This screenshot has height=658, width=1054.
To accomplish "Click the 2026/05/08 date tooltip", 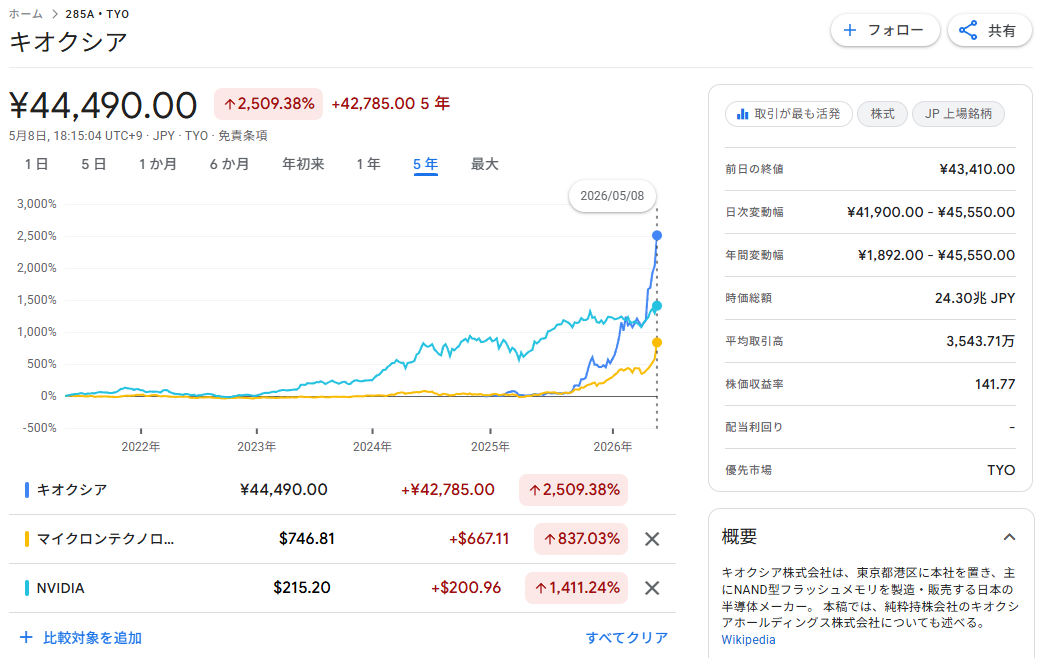I will [612, 196].
